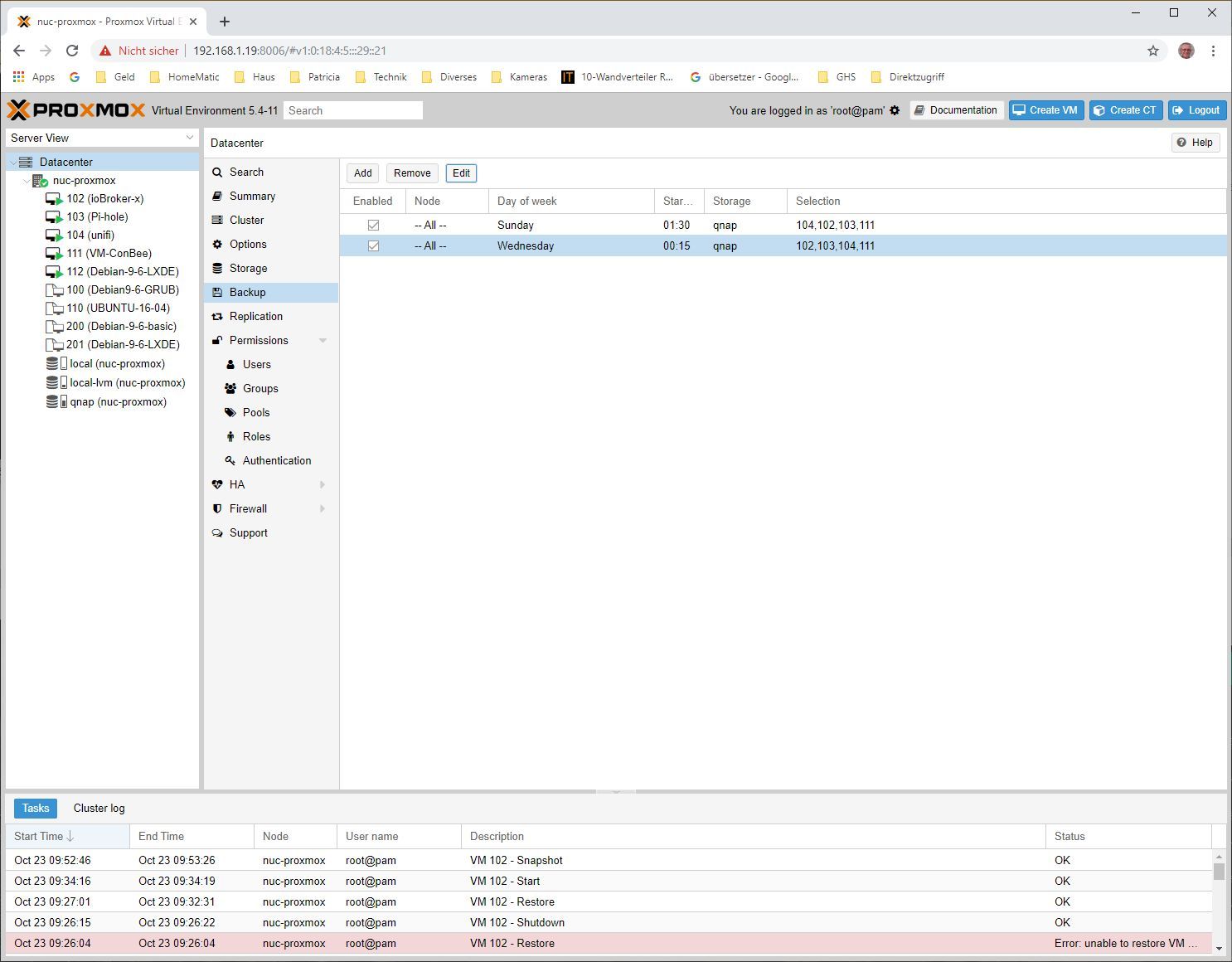
Task: Select VM 201 (Debian-9-6-LXDE) in tree
Action: pyautogui.click(x=123, y=345)
